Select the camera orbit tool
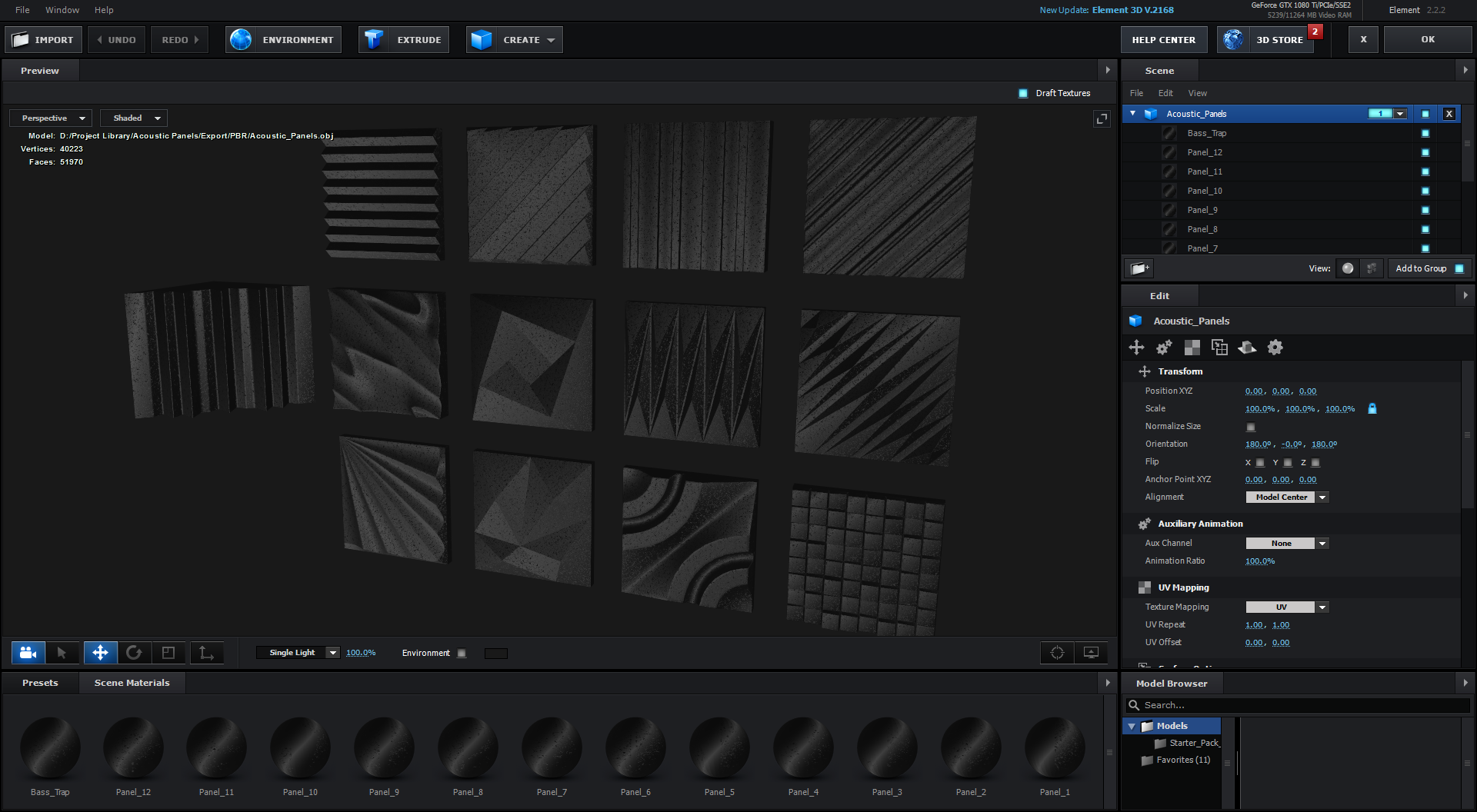This screenshot has width=1477, height=812. click(28, 653)
